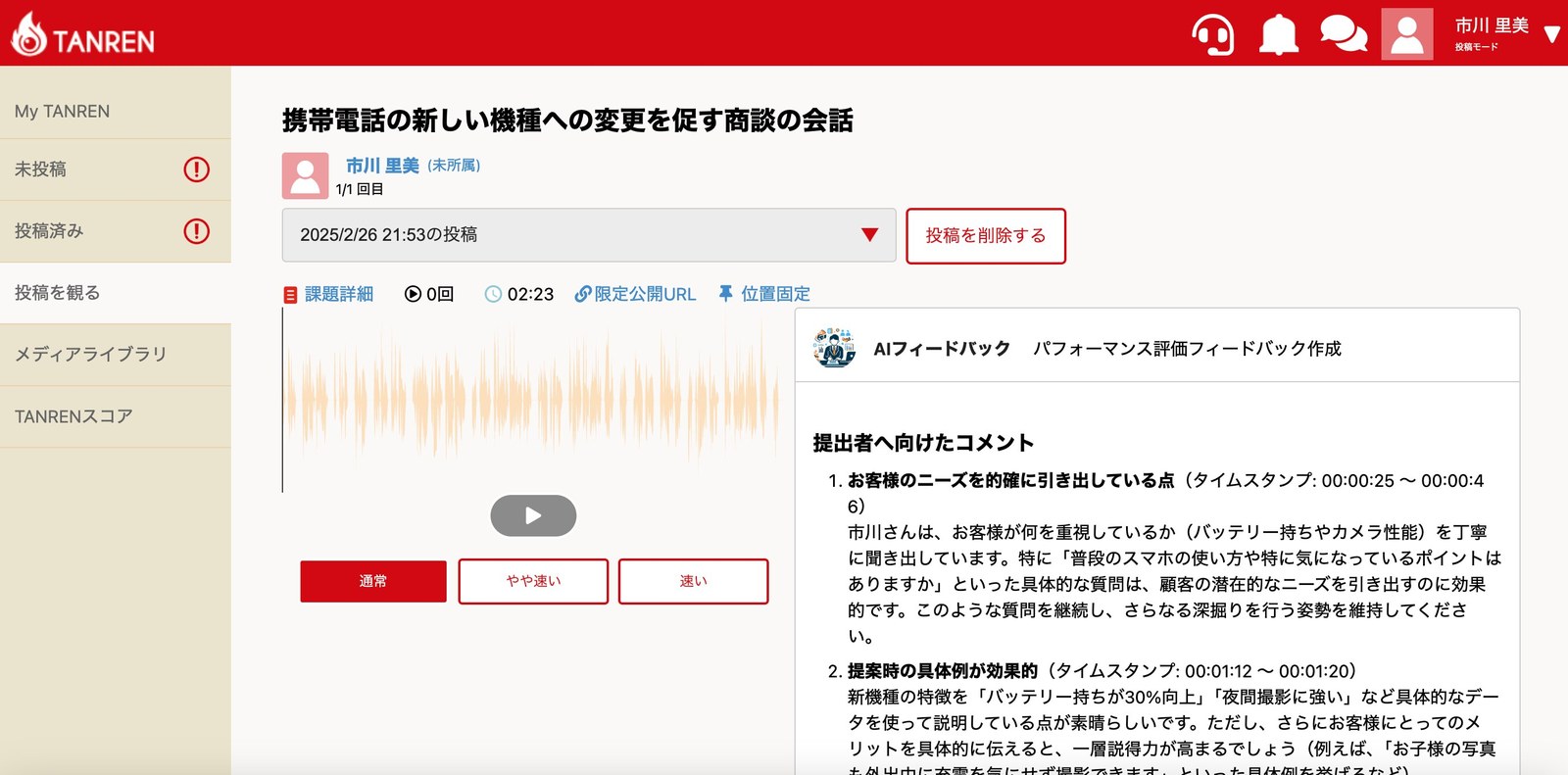Click the alert icon next to 未投稿
Image resolution: width=1568 pixels, height=775 pixels.
[x=196, y=170]
